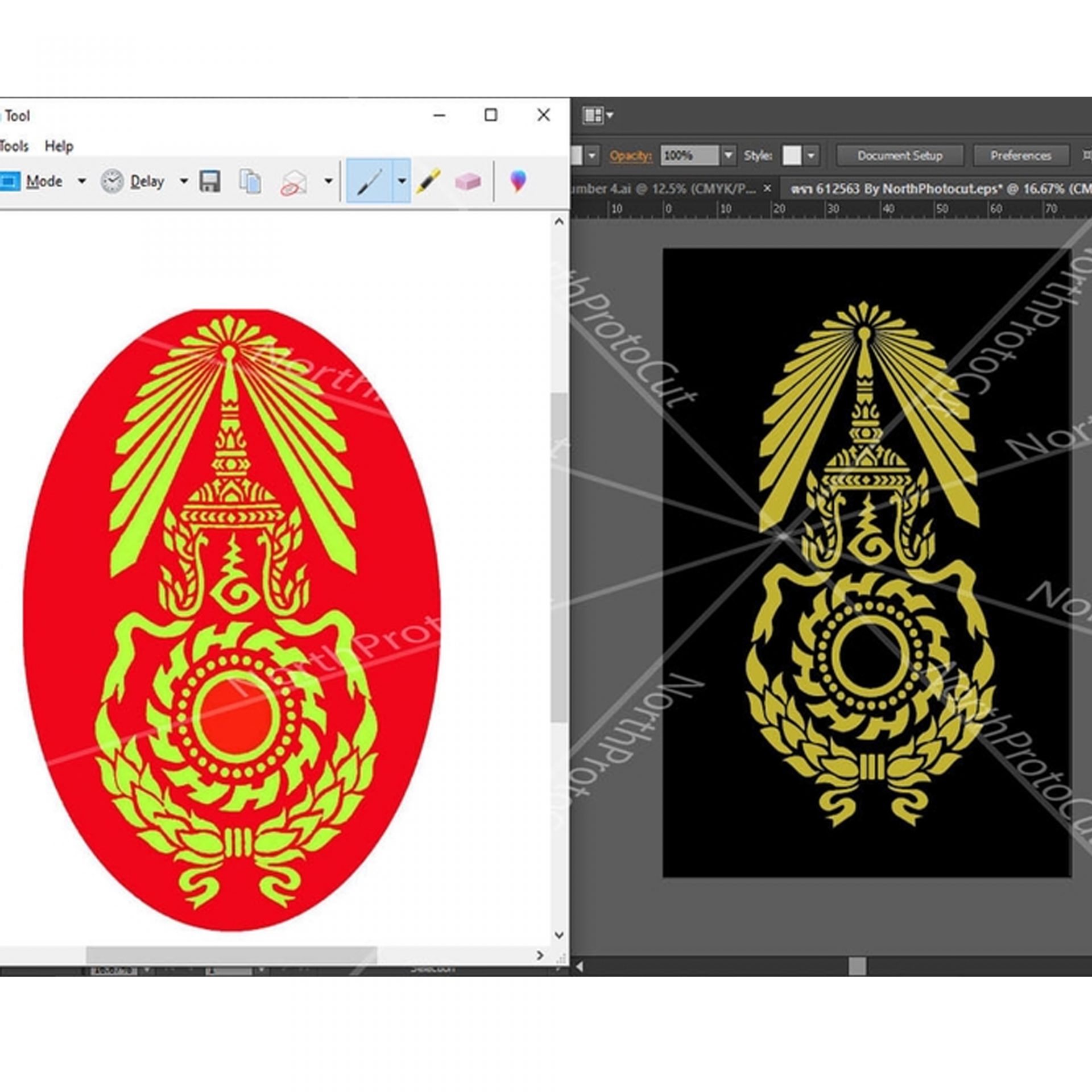Minimize the Snipping Tool window

[x=439, y=115]
